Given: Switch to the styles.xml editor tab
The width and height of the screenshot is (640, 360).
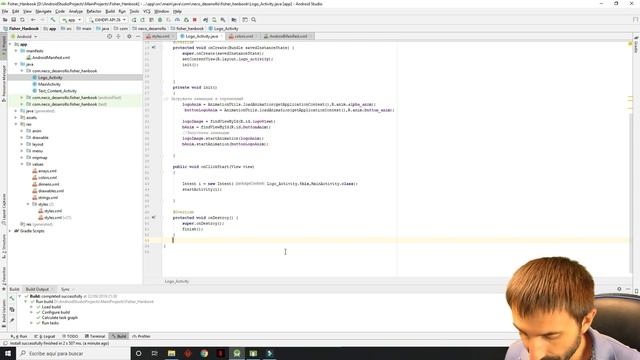Looking at the screenshot, I should pos(160,36).
